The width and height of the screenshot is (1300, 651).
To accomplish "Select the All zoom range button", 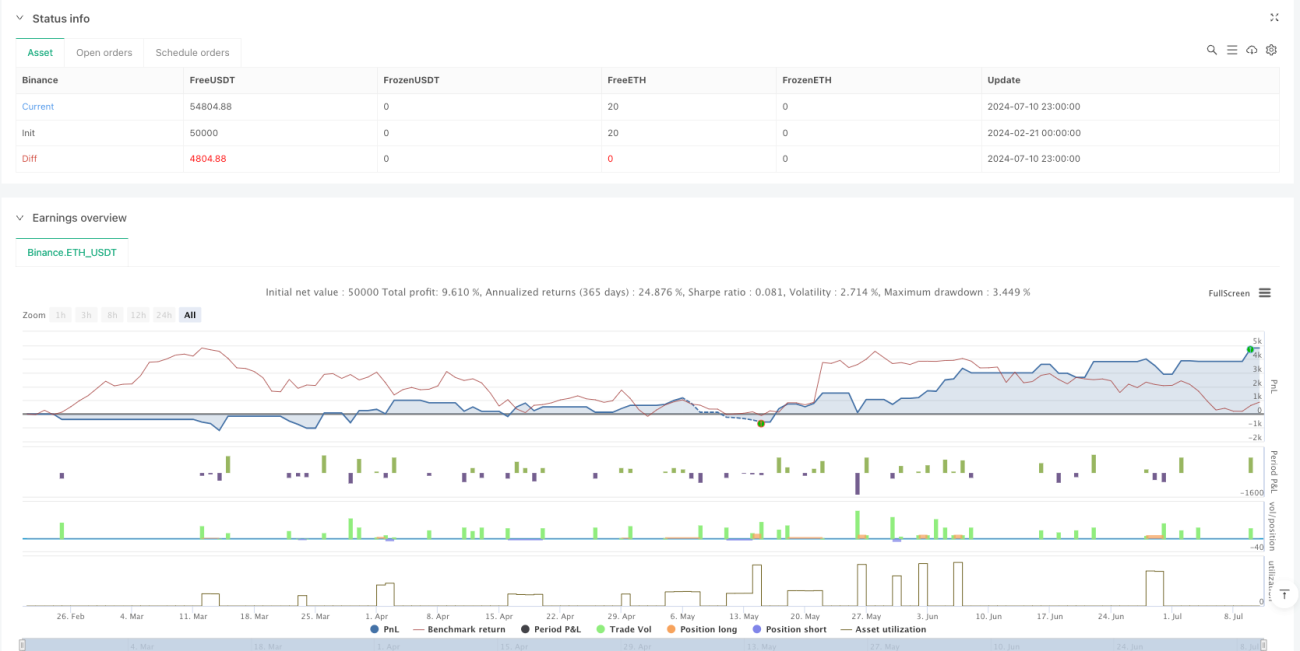I will (x=190, y=315).
